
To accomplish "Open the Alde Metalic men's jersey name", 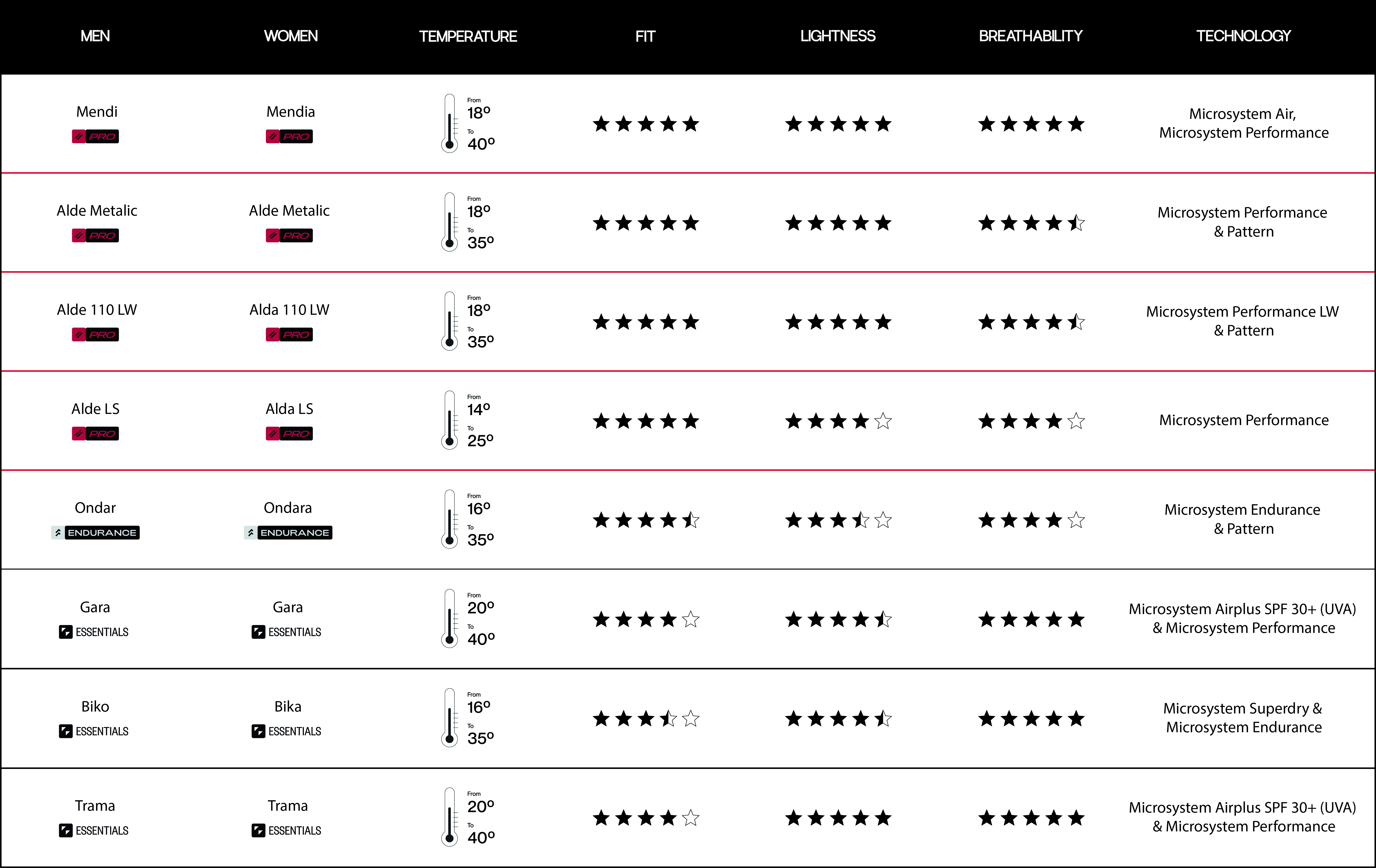I will 97,211.
